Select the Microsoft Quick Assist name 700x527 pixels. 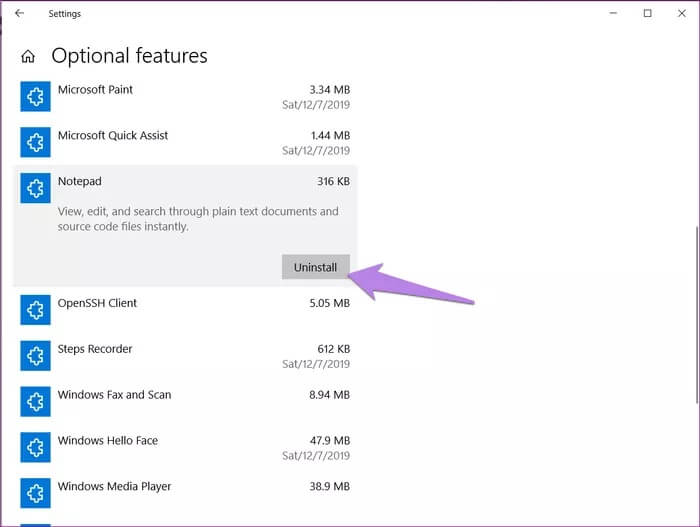[113, 136]
